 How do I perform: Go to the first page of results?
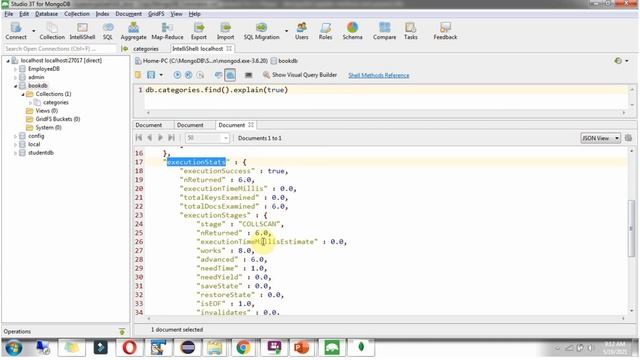pyautogui.click(x=139, y=138)
